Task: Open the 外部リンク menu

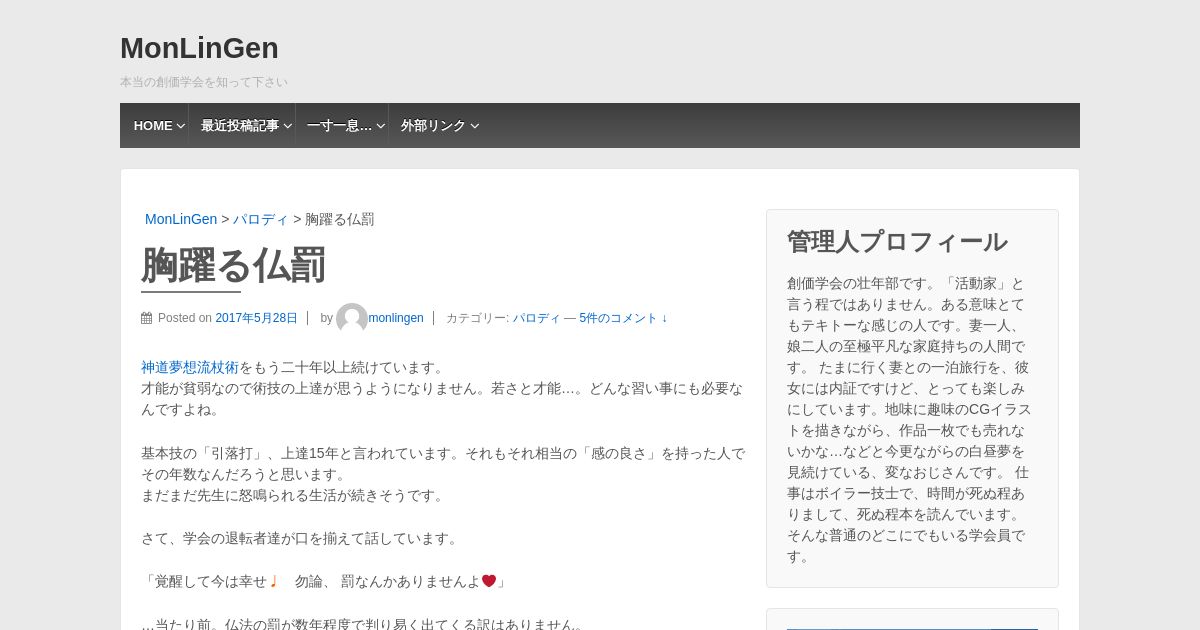Action: [433, 126]
